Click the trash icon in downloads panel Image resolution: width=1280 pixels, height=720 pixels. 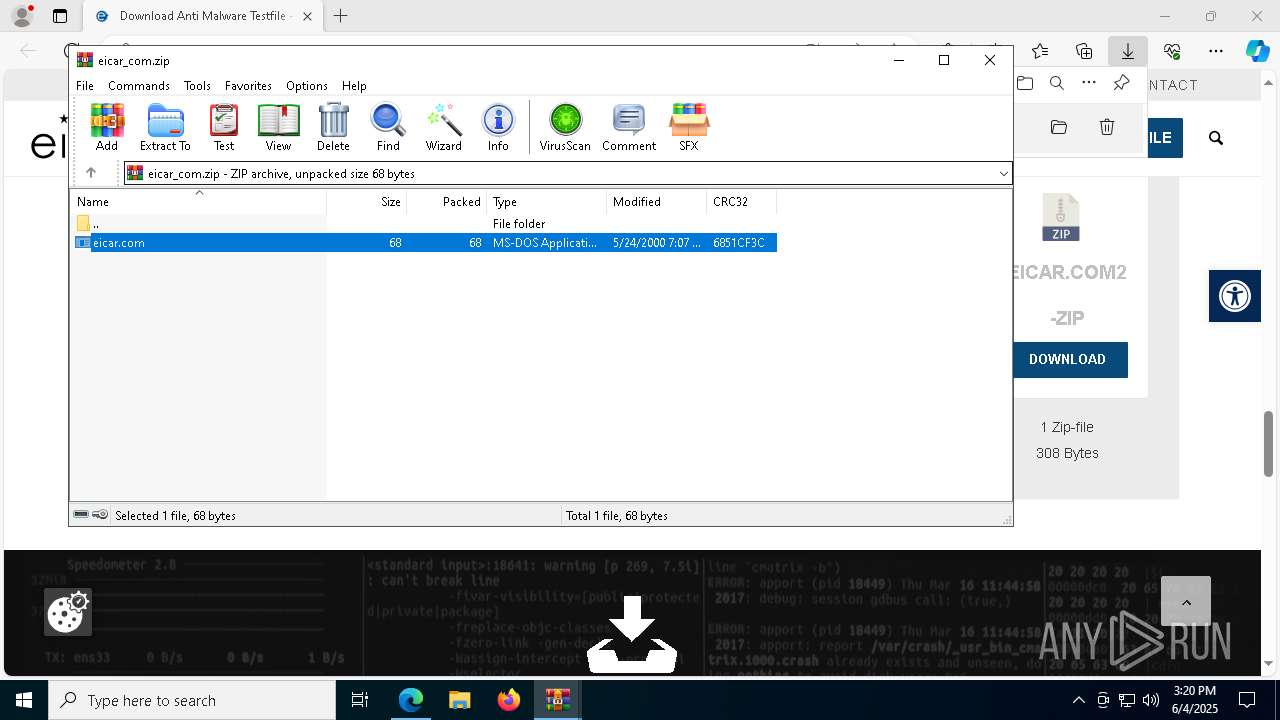(x=1107, y=127)
